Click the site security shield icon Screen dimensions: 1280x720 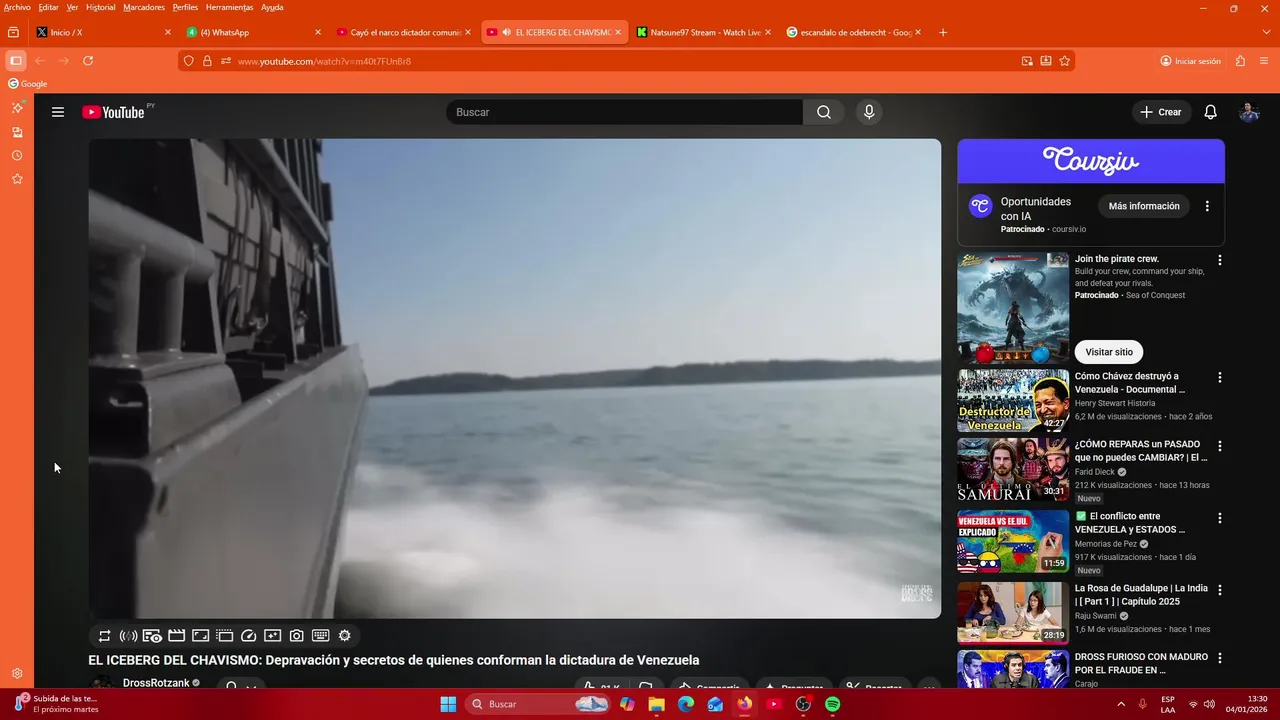click(x=188, y=61)
